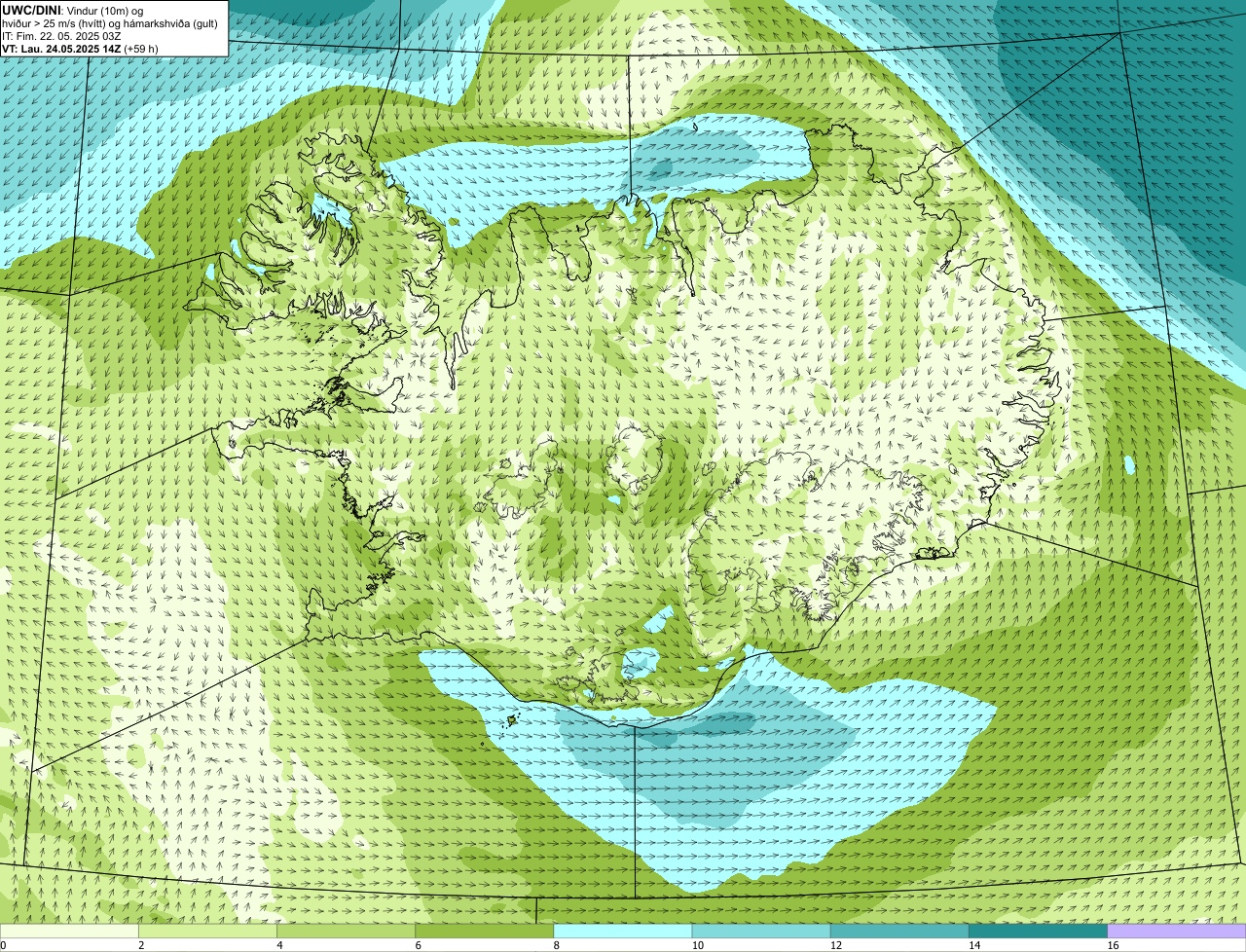Click the 4–6 m/s green legend swatch
The width and height of the screenshot is (1246, 952).
point(347,931)
